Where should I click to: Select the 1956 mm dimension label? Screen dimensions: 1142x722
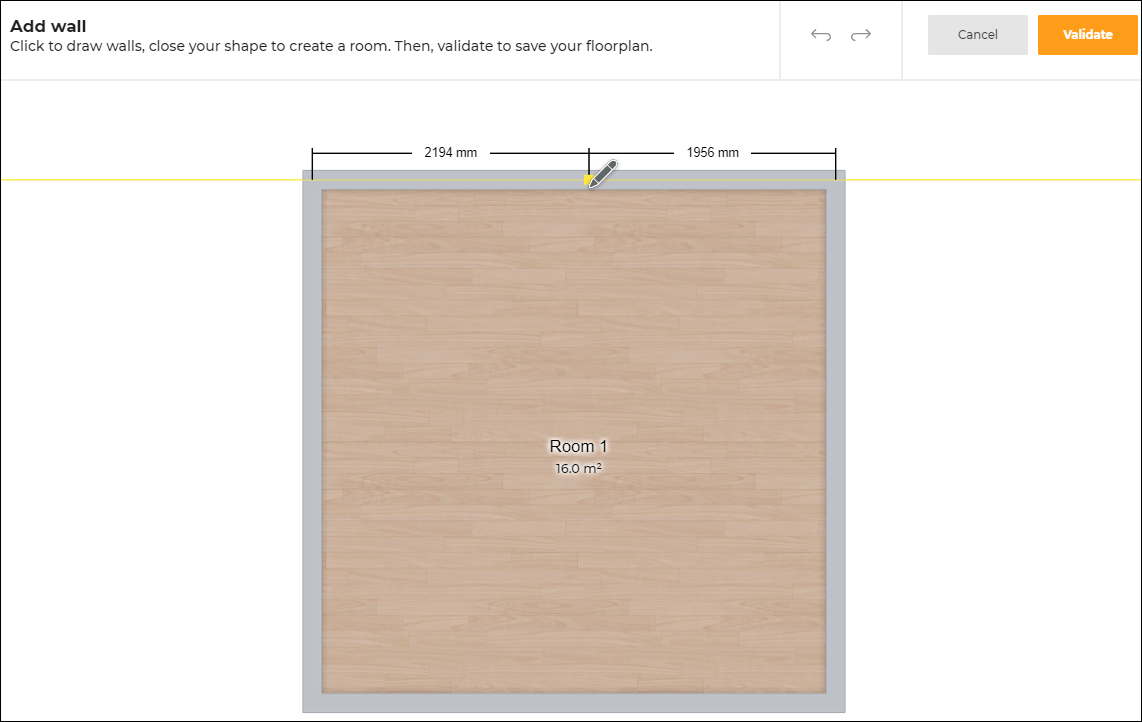coord(712,153)
